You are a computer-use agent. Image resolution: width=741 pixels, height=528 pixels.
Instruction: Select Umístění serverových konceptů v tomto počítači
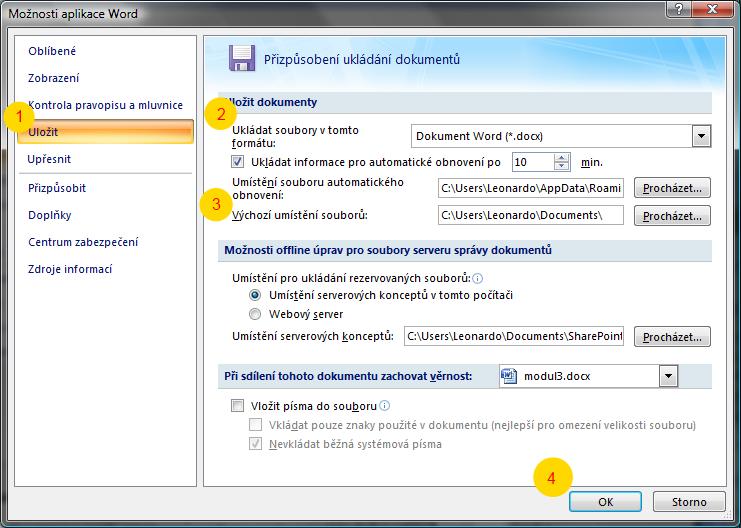click(255, 295)
